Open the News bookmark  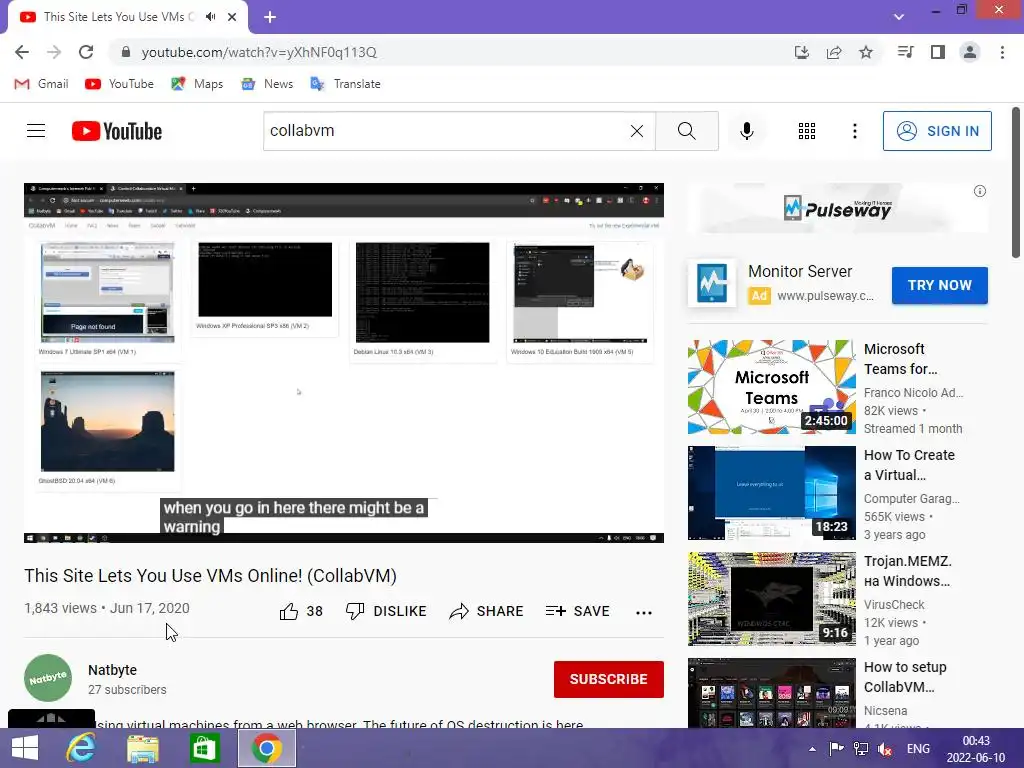coord(267,84)
